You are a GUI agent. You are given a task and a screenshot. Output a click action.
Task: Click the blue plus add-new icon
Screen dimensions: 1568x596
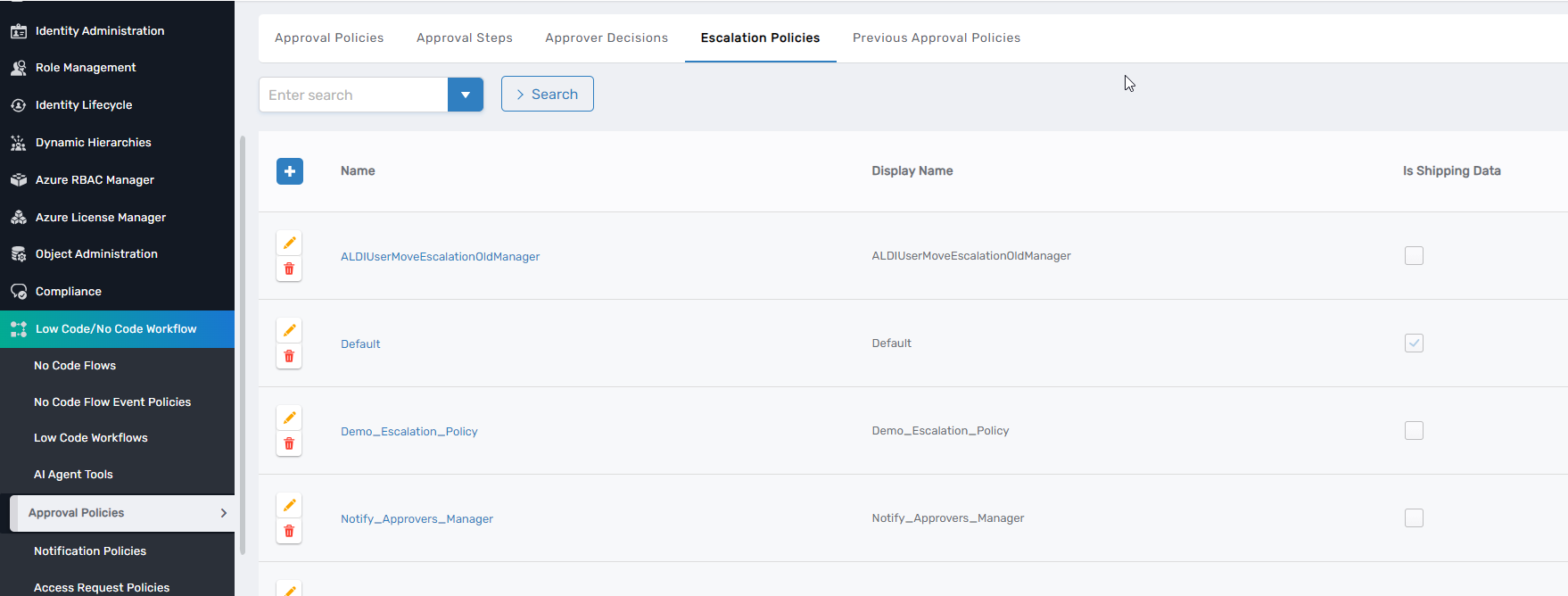point(289,171)
